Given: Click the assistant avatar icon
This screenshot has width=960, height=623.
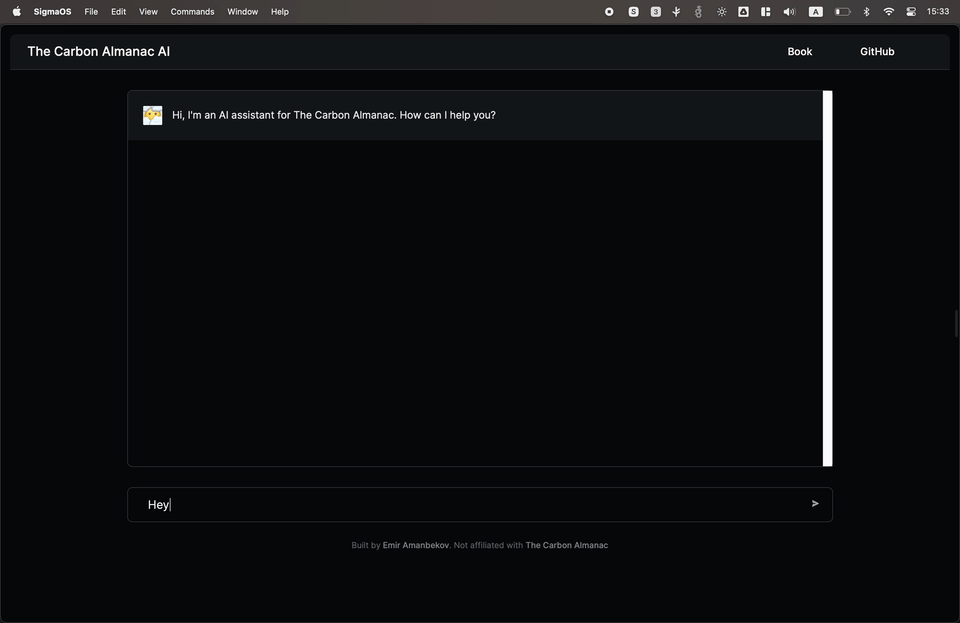Looking at the screenshot, I should click(x=152, y=115).
